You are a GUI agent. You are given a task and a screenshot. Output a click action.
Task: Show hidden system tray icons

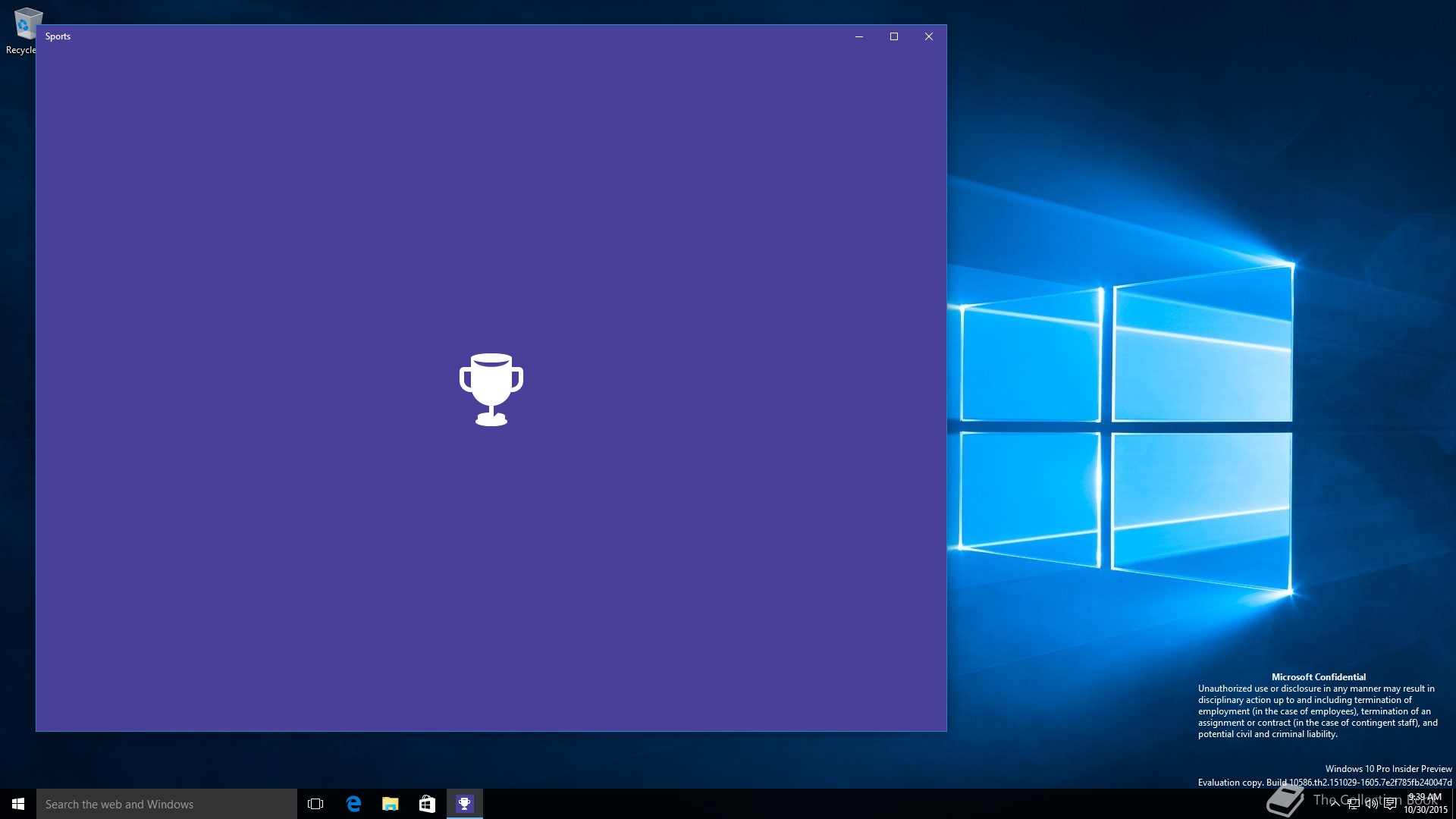coord(1335,804)
